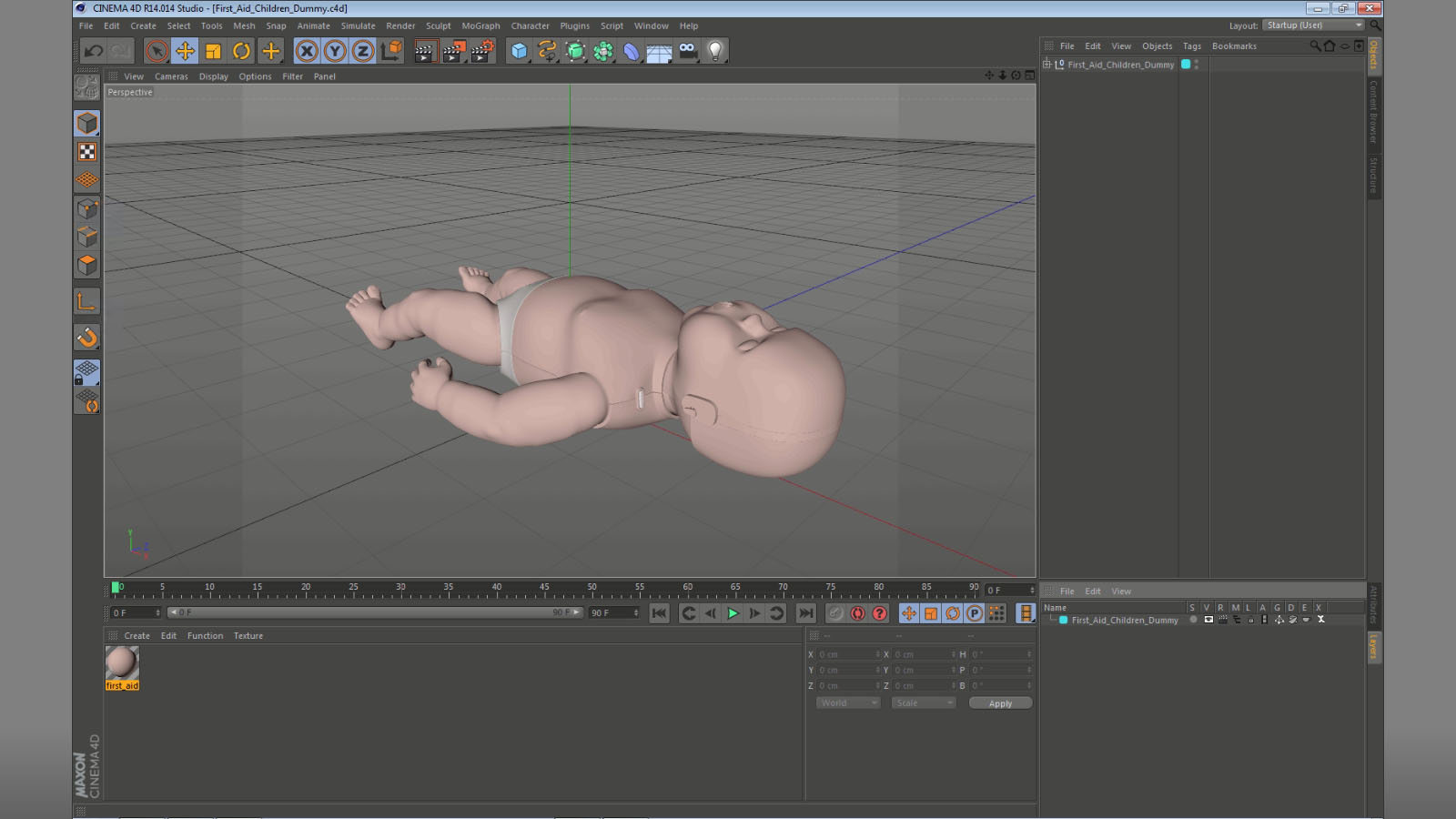
Task: Enable Polygons mode in left palette
Action: click(87, 265)
